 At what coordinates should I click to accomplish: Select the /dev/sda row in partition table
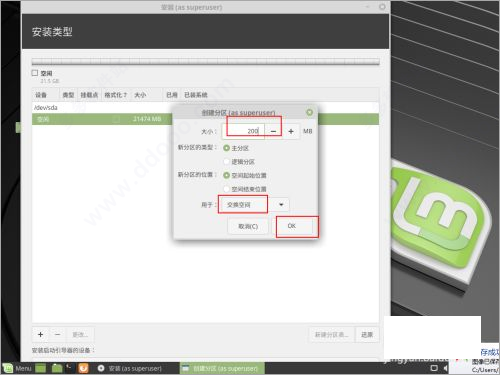click(205, 108)
